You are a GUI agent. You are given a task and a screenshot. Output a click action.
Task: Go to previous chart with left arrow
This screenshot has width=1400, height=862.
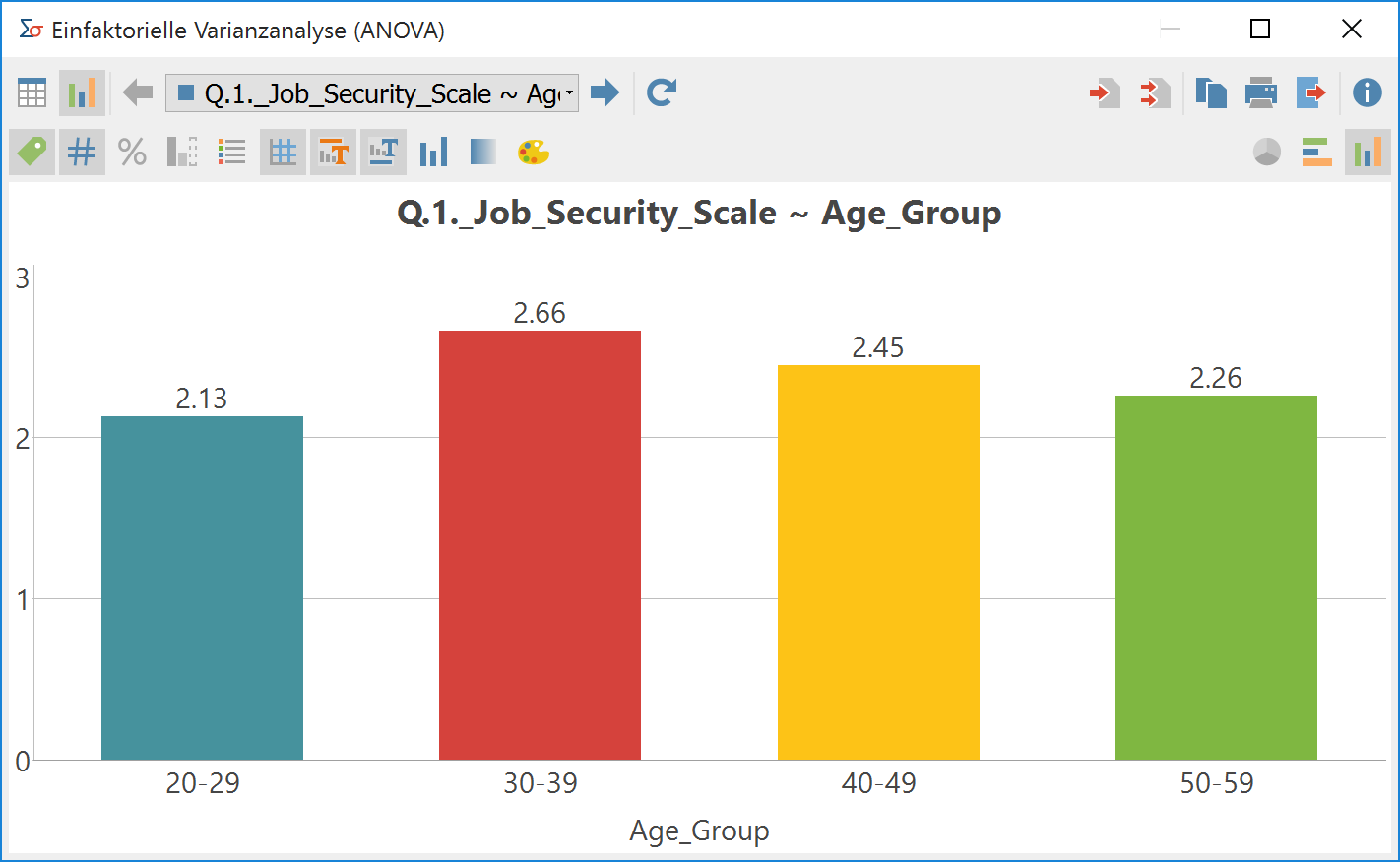[138, 93]
